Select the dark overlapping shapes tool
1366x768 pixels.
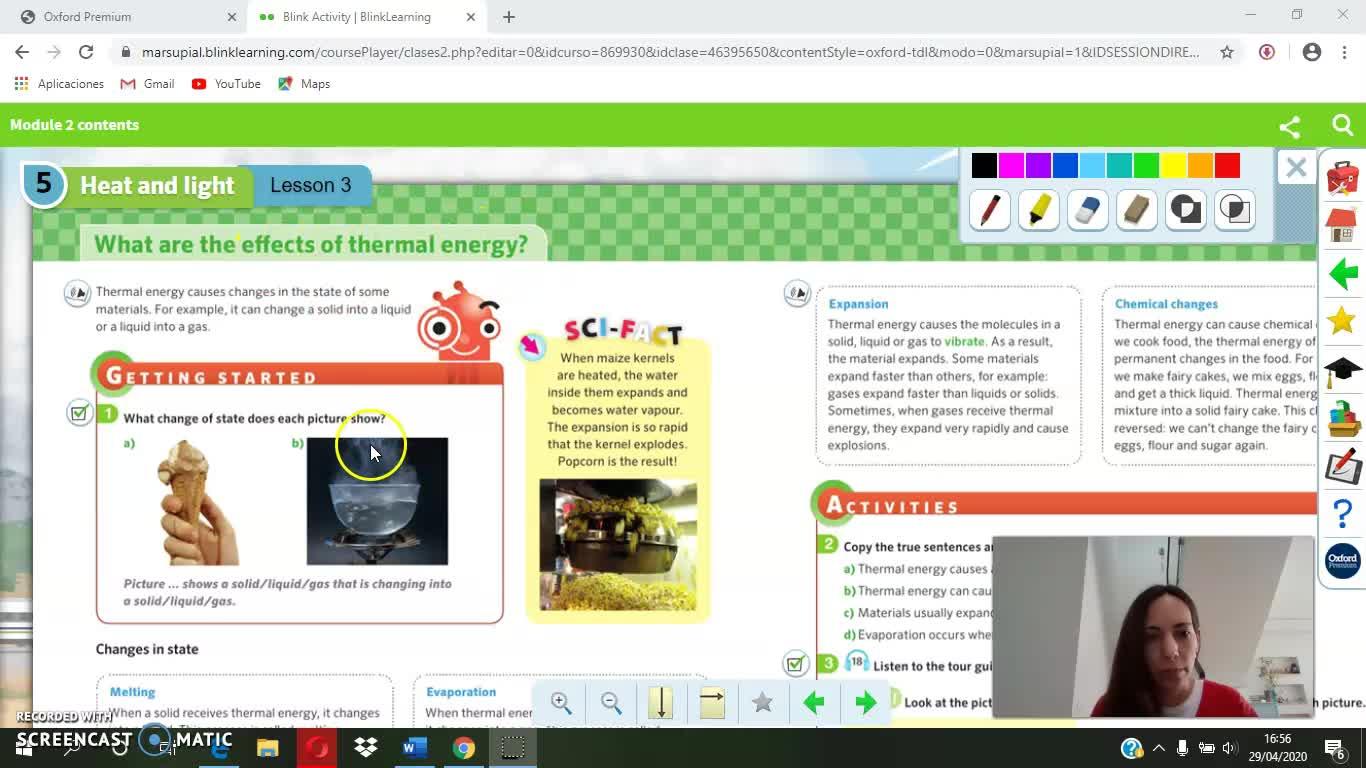point(1185,210)
